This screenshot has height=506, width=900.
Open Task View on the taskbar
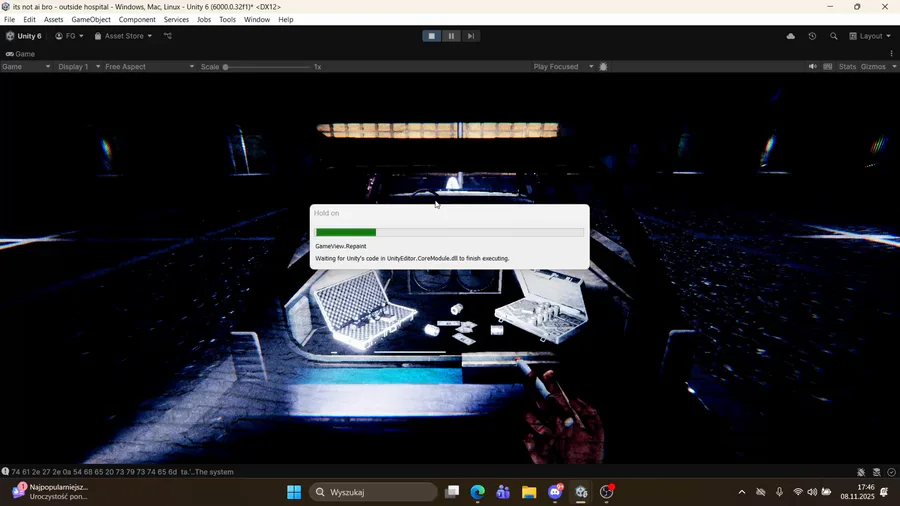tap(452, 492)
